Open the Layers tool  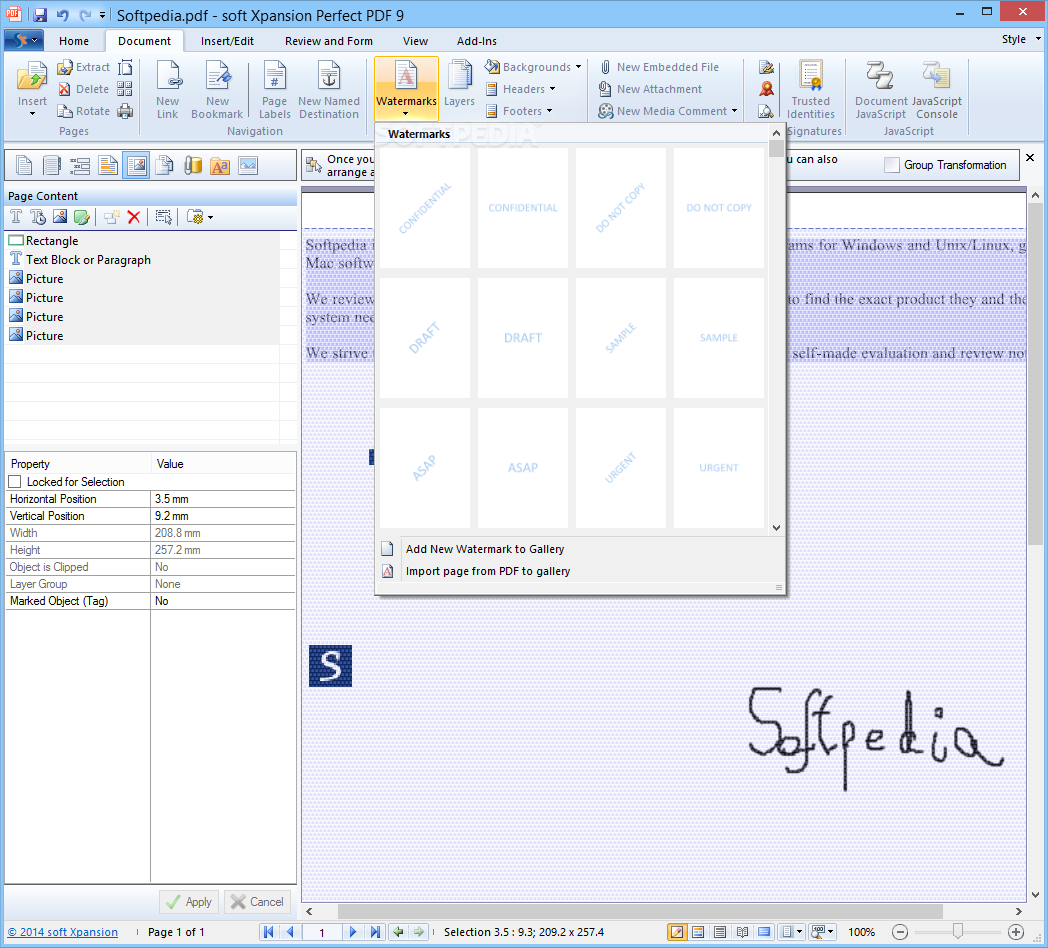point(459,84)
